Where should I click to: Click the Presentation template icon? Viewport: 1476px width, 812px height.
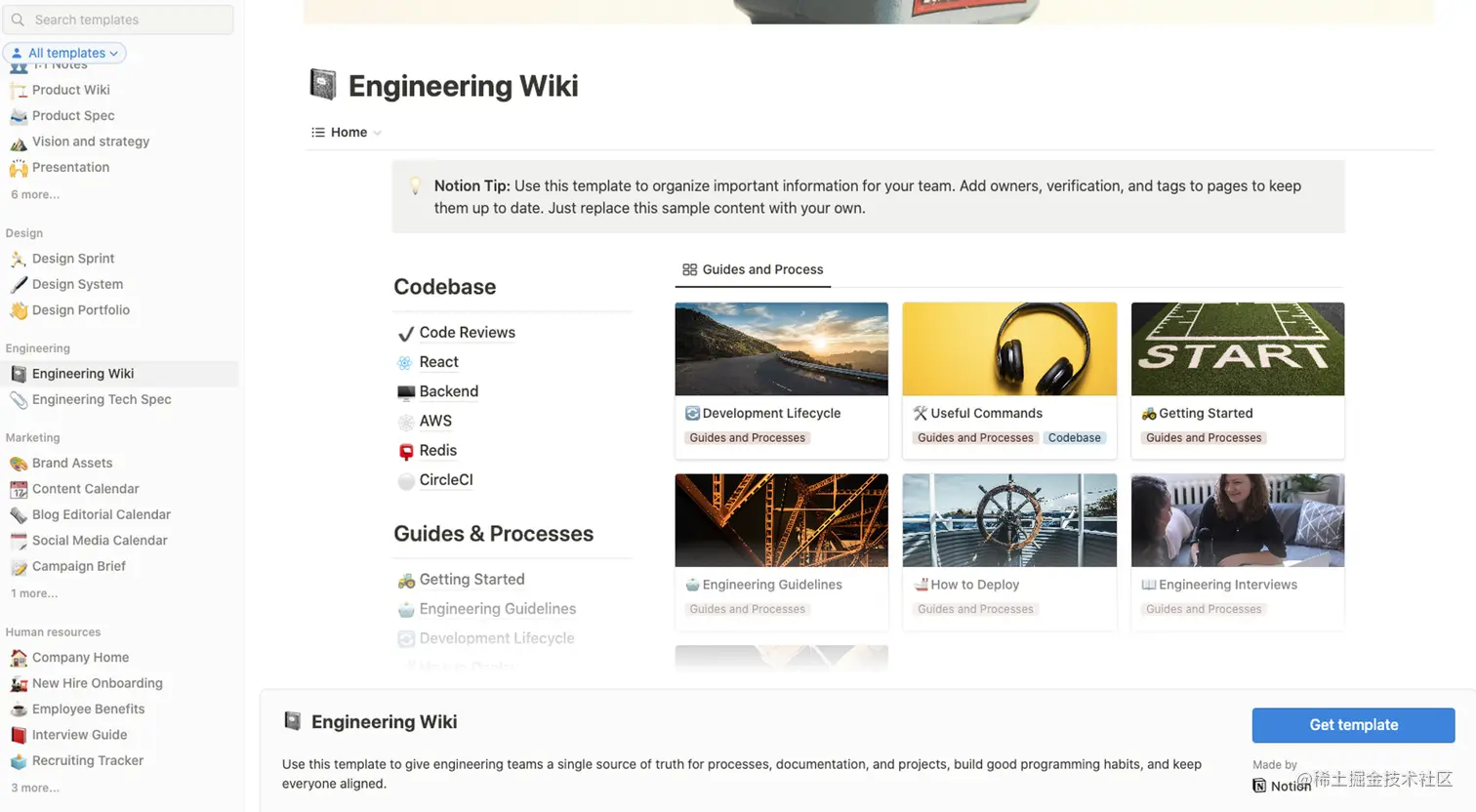pos(19,167)
